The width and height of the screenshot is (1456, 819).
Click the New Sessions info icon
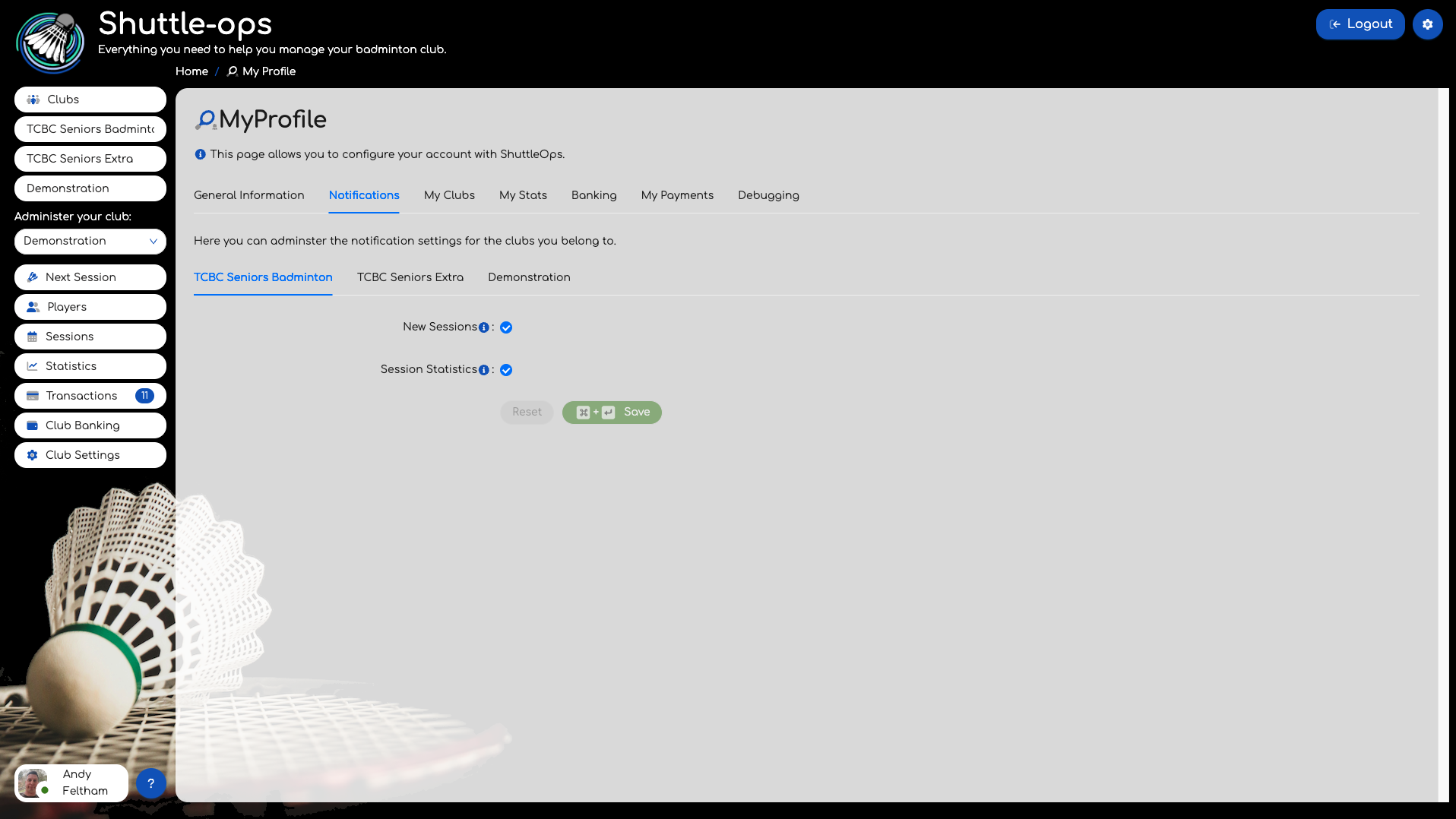click(484, 327)
